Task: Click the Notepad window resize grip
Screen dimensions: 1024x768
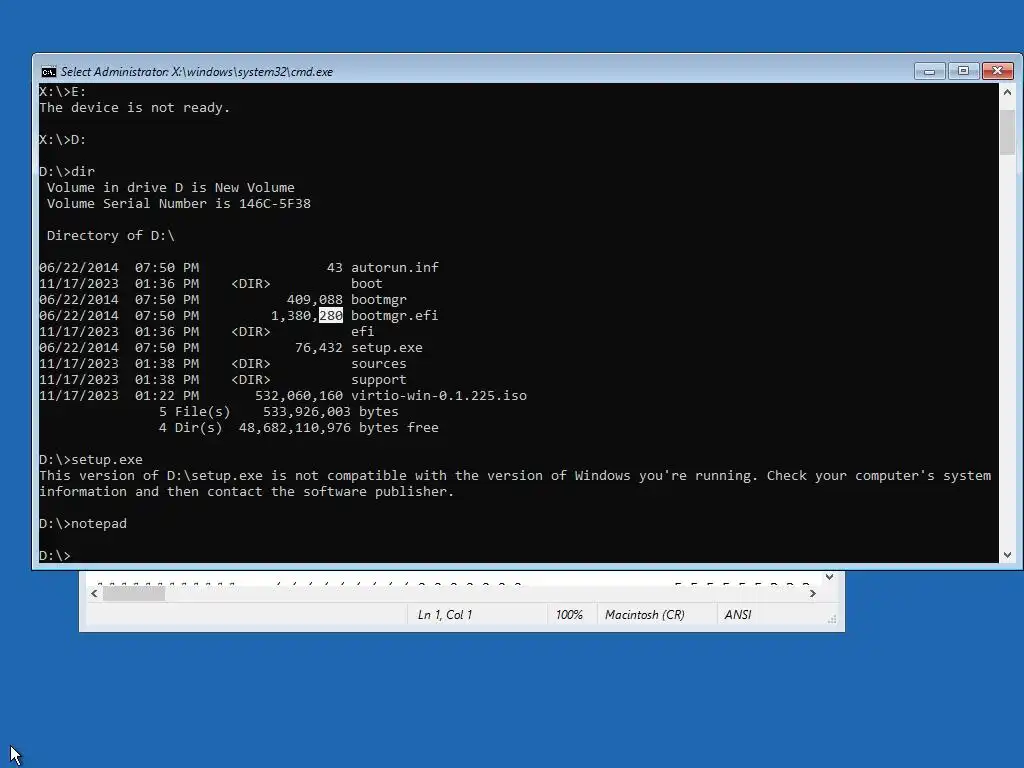Action: tap(831, 619)
